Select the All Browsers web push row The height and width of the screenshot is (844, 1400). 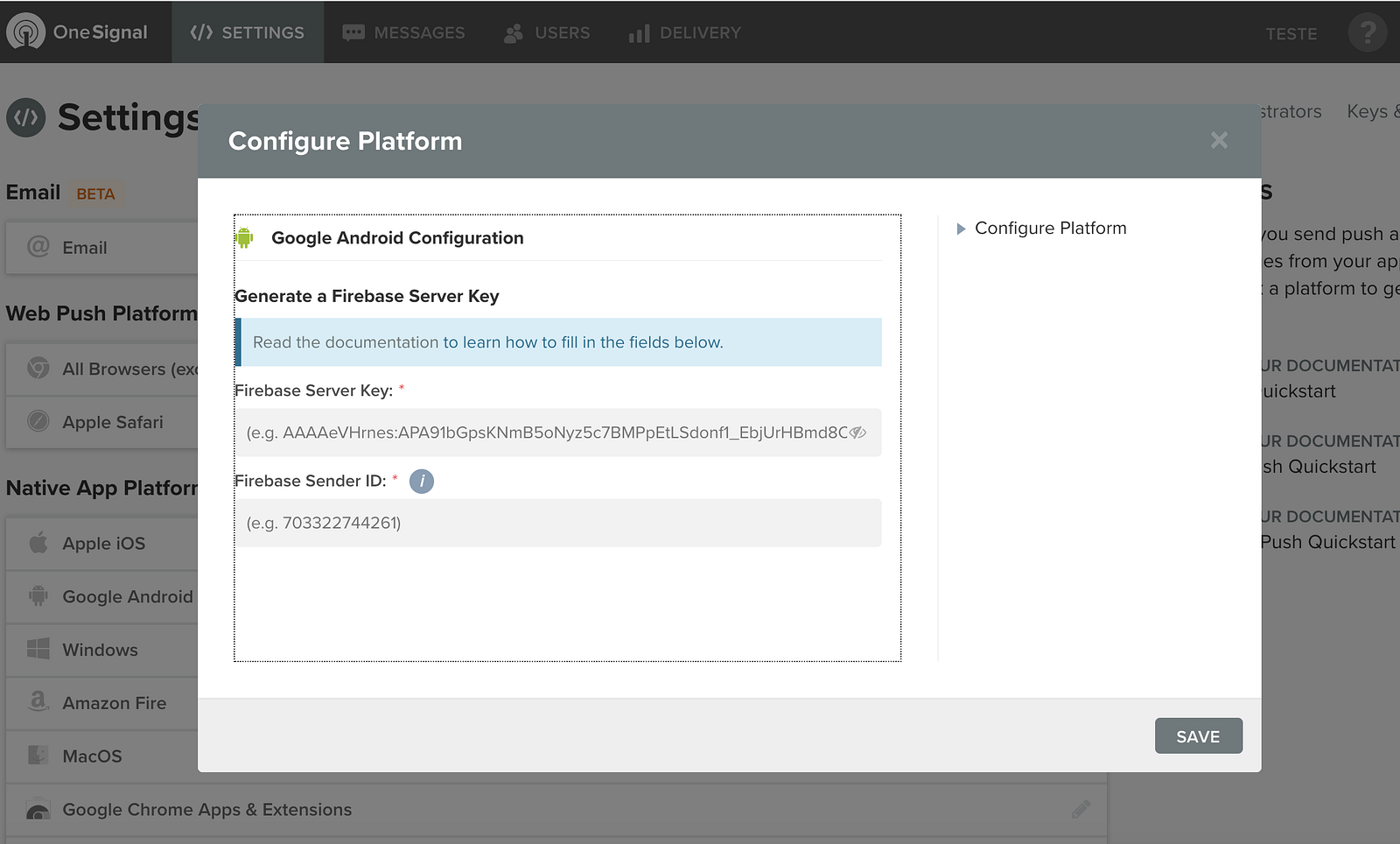[102, 369]
